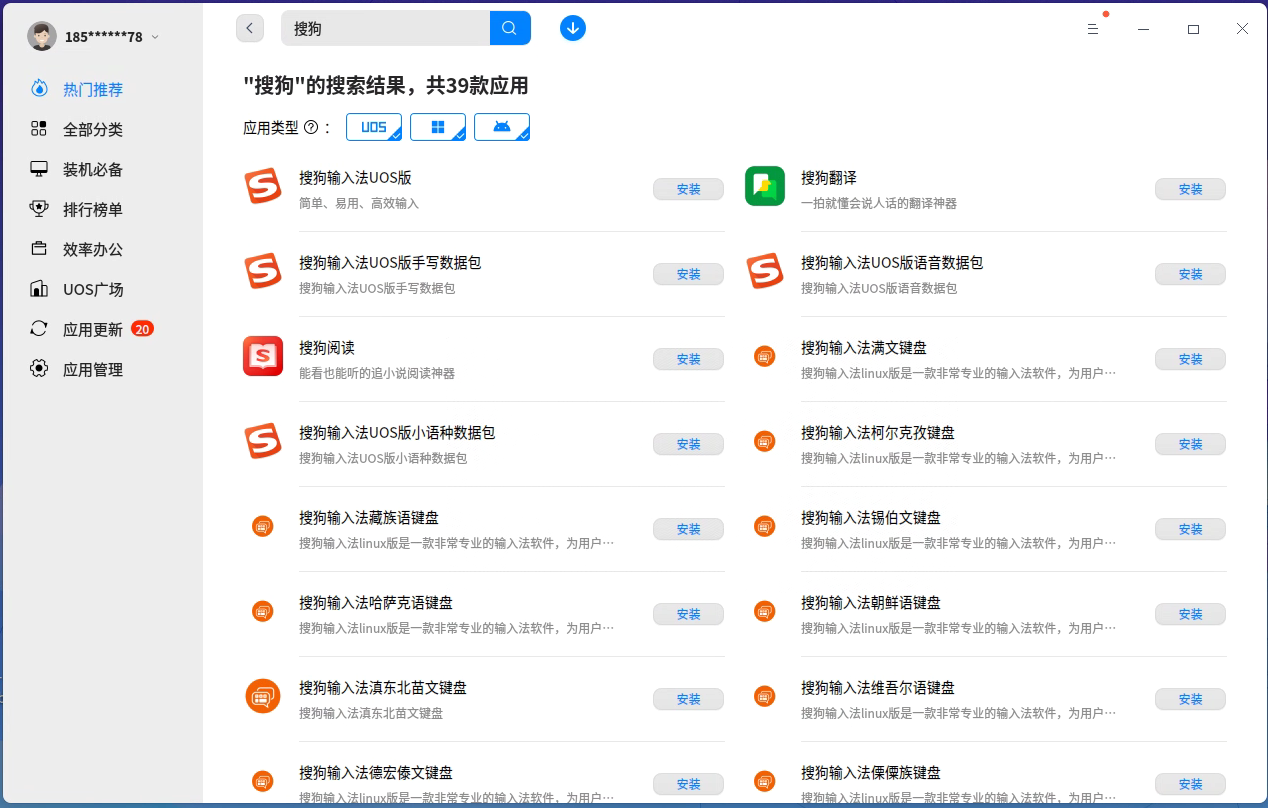Expand the account dropdown arrow beside 185******78
This screenshot has height=808, width=1268.
155,37
